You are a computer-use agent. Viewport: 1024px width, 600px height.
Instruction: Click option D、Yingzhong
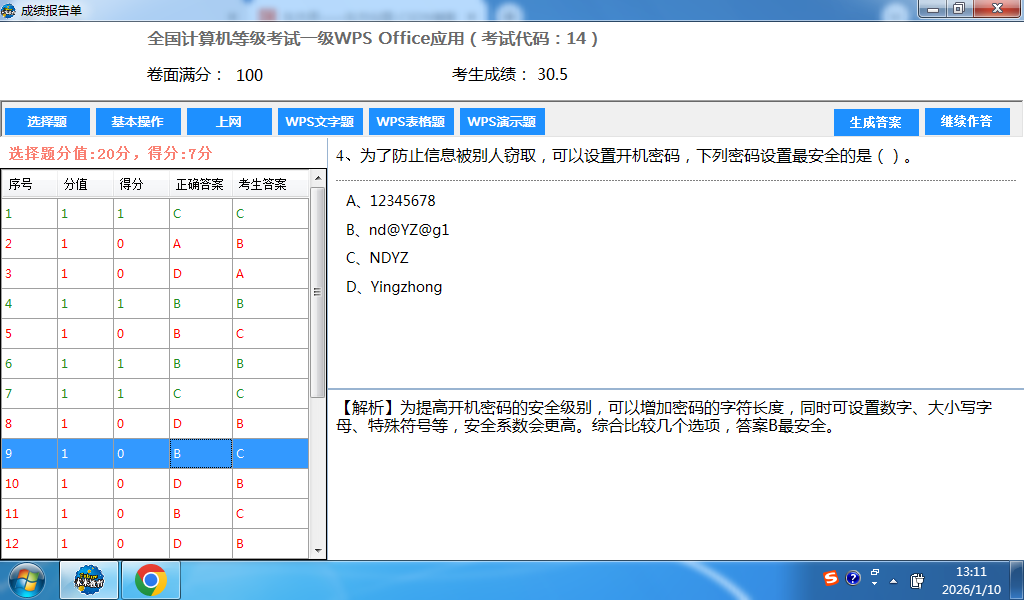[x=394, y=287]
